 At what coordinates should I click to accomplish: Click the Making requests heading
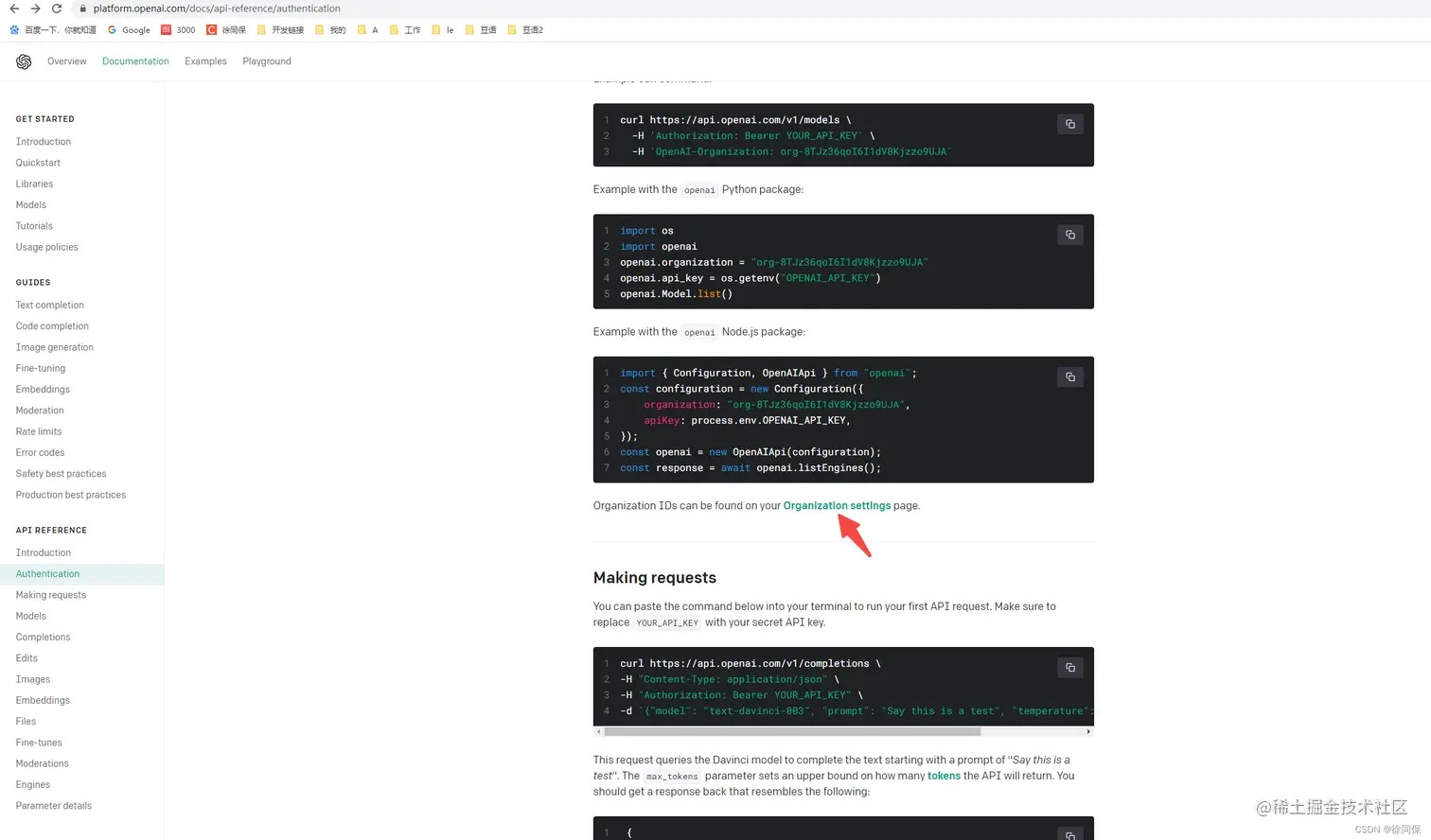pos(655,578)
